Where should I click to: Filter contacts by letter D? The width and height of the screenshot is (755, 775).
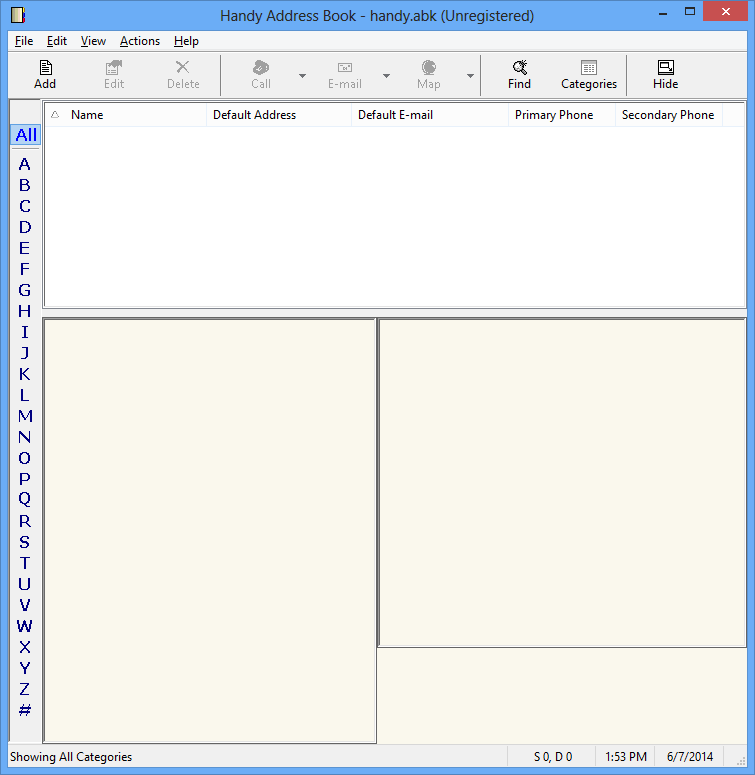coord(25,227)
